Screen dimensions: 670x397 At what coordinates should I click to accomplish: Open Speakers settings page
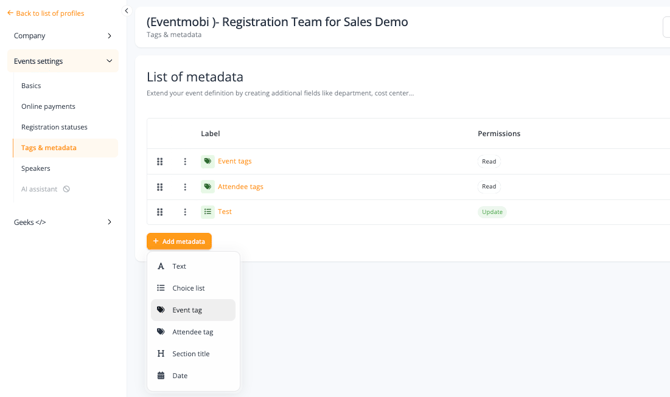point(36,168)
